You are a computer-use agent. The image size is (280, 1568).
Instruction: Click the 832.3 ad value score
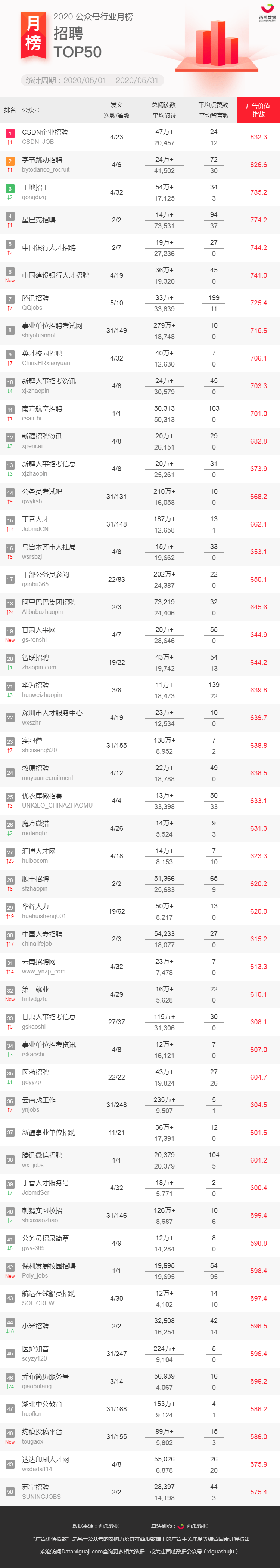(x=259, y=138)
